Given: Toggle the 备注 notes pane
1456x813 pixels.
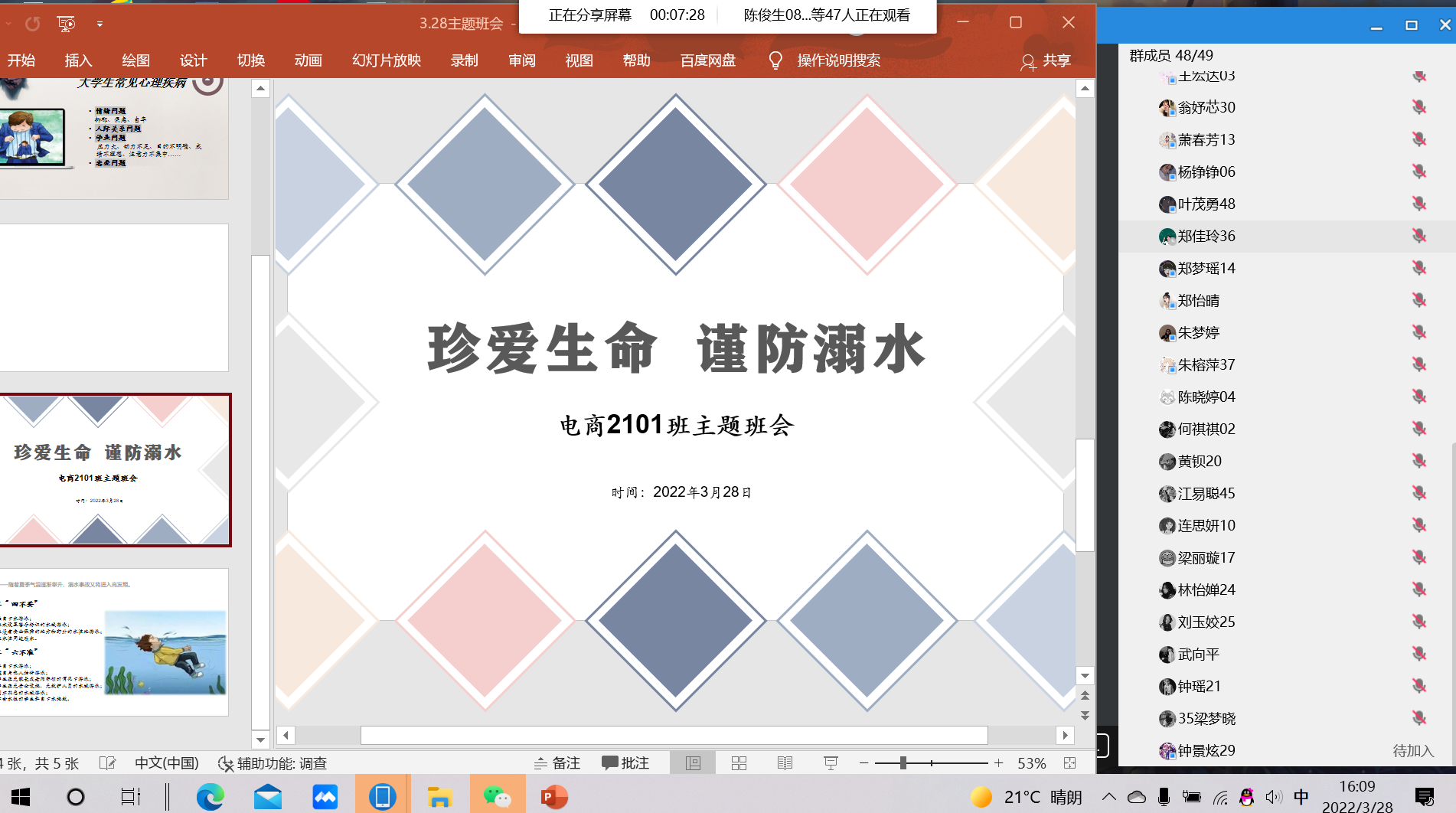Looking at the screenshot, I should (557, 763).
